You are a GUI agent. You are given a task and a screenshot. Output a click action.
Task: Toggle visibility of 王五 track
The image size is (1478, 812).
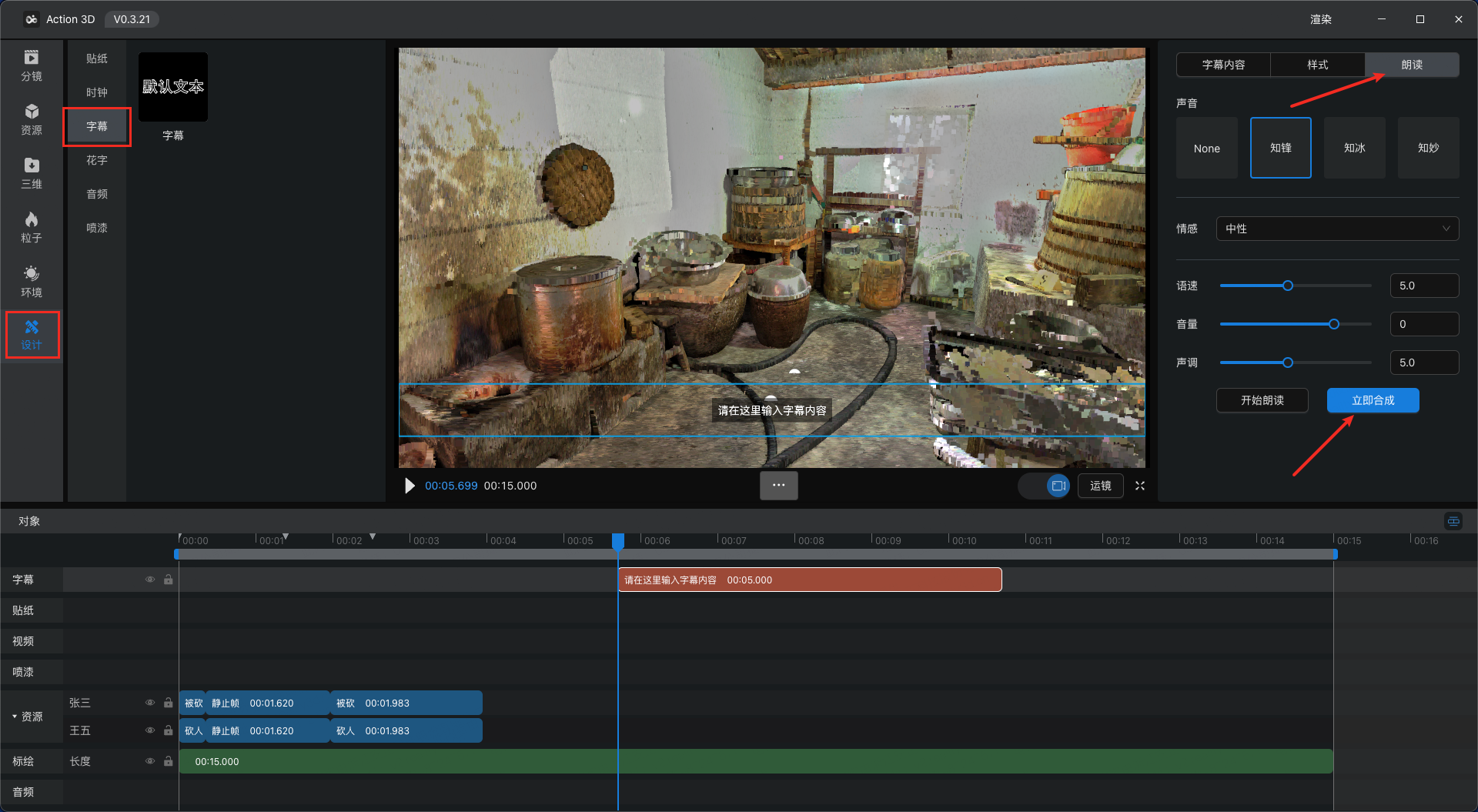coord(150,730)
